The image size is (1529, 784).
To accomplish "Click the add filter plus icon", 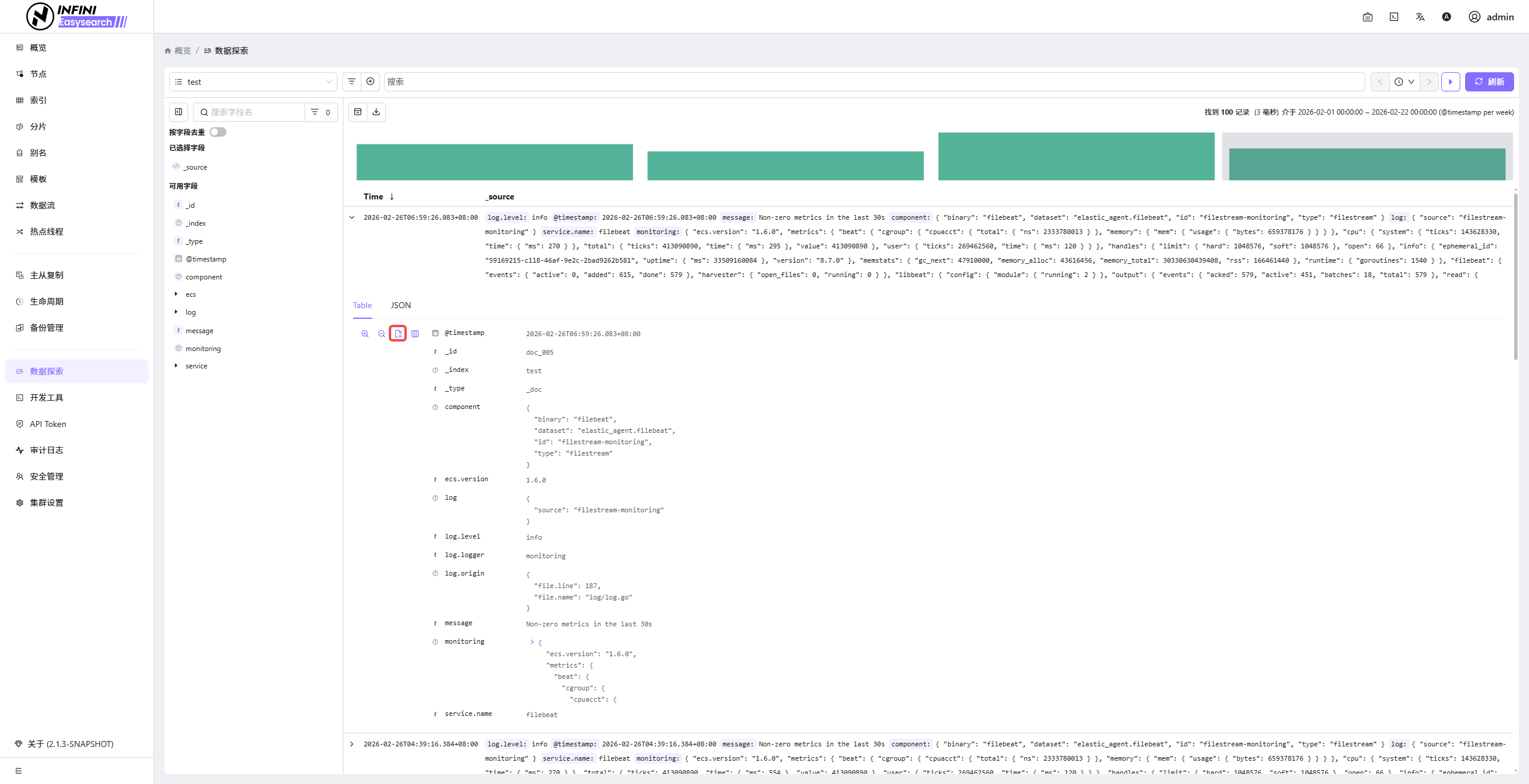I will [x=370, y=82].
